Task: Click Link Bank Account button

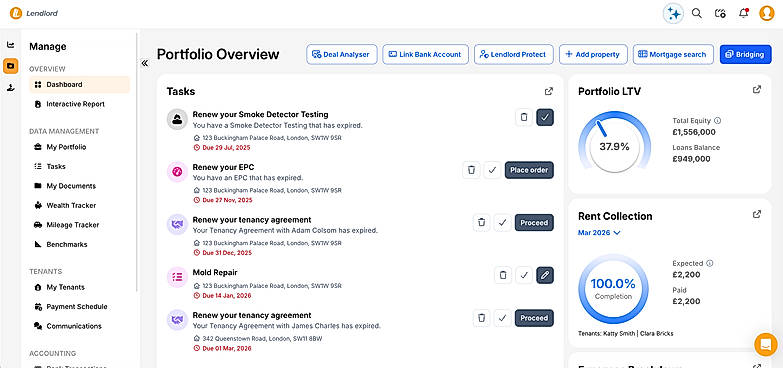Action: point(425,54)
